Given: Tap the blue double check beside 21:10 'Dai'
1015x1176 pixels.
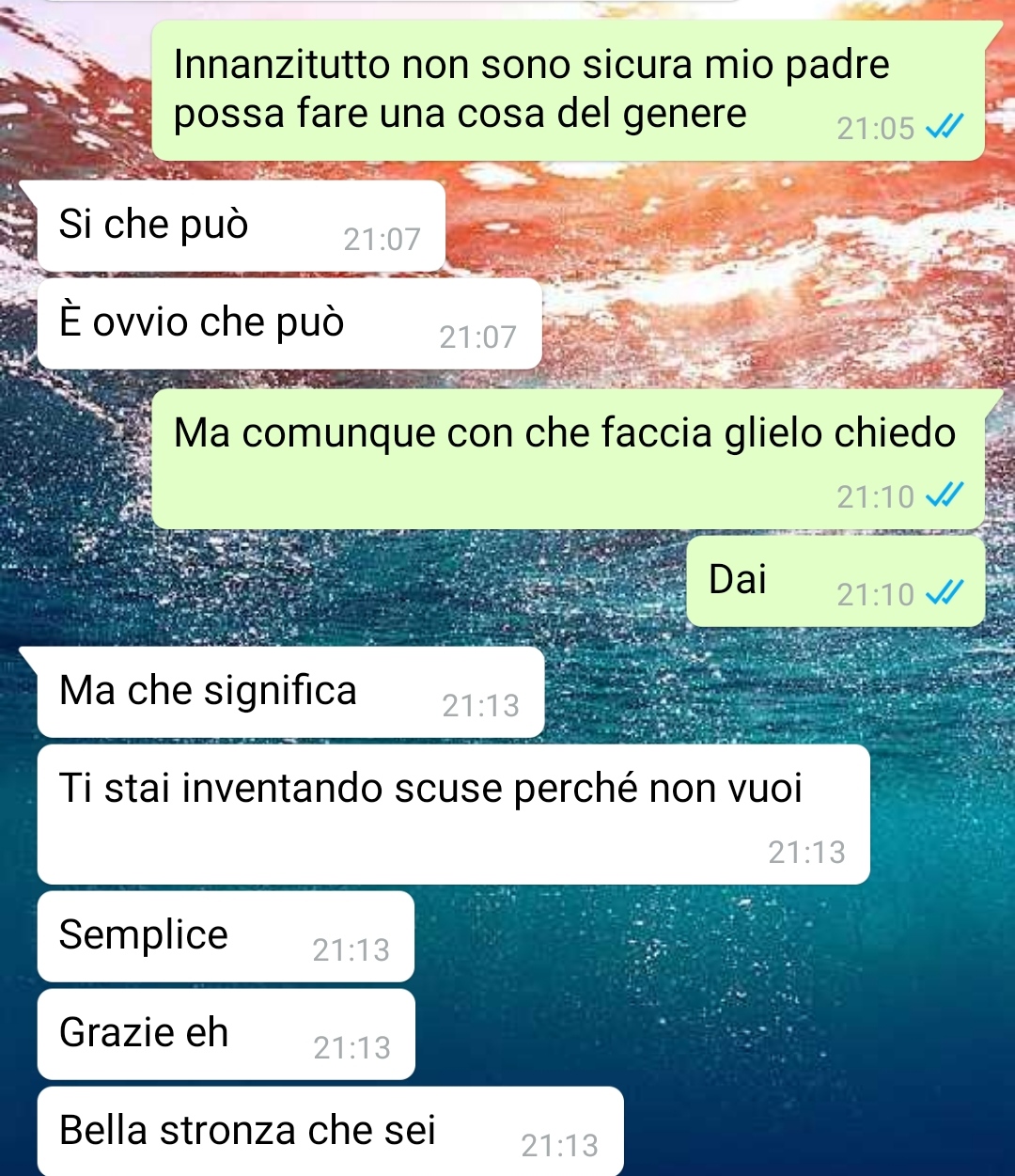Looking at the screenshot, I should (x=945, y=593).
